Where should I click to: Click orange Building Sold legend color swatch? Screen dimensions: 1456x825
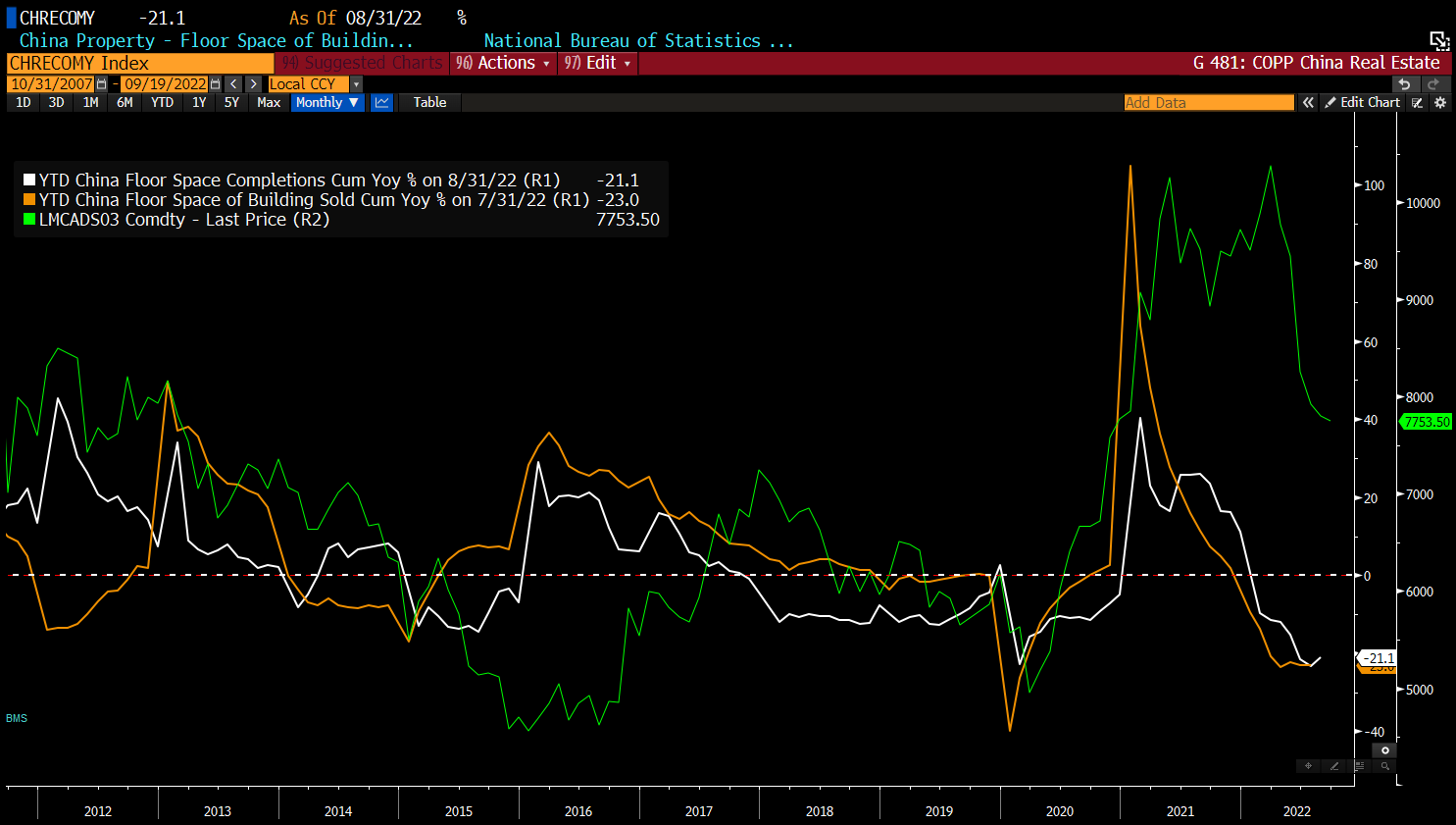[x=29, y=200]
